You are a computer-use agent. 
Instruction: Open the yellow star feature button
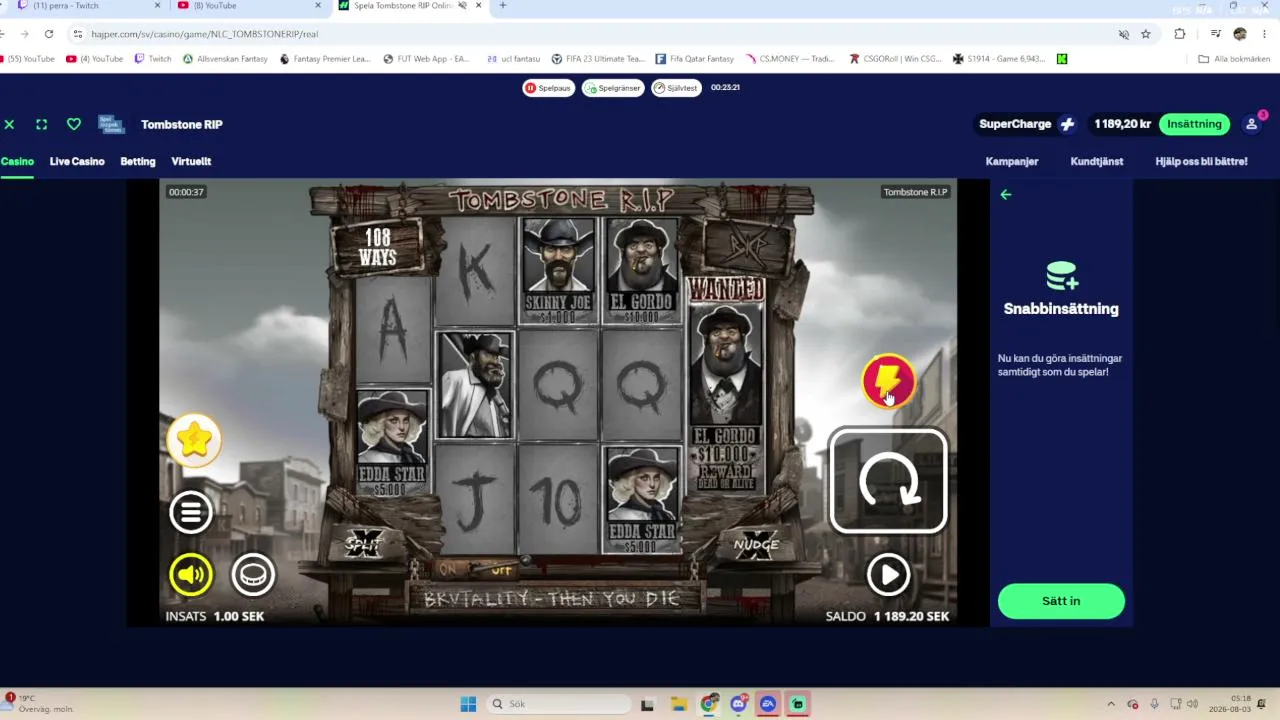[194, 440]
